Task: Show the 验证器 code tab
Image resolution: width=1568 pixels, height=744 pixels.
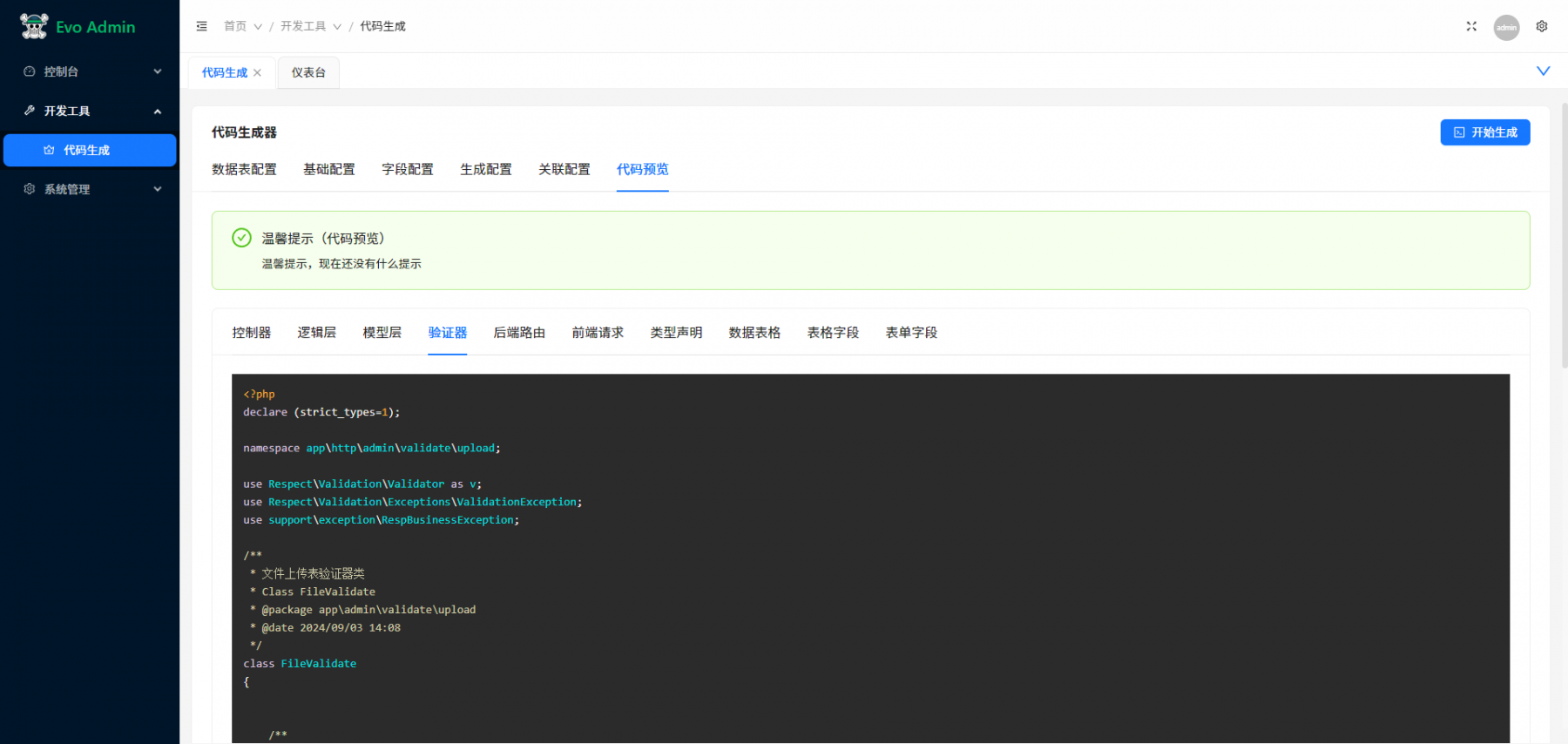Action: [448, 333]
